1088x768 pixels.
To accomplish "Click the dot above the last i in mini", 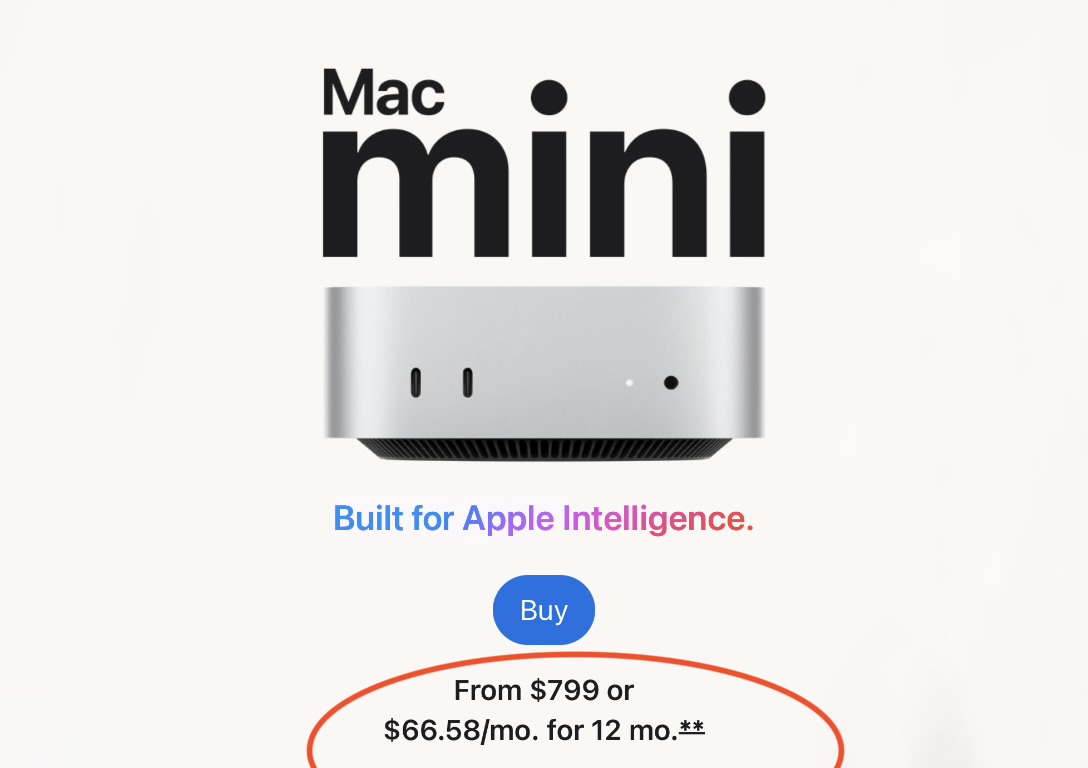I will 747,97.
